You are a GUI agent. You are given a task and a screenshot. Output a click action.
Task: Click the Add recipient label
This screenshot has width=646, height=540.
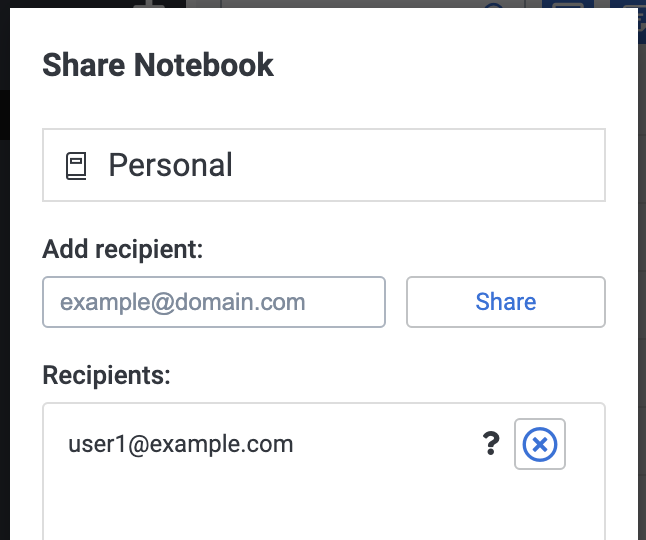[123, 249]
